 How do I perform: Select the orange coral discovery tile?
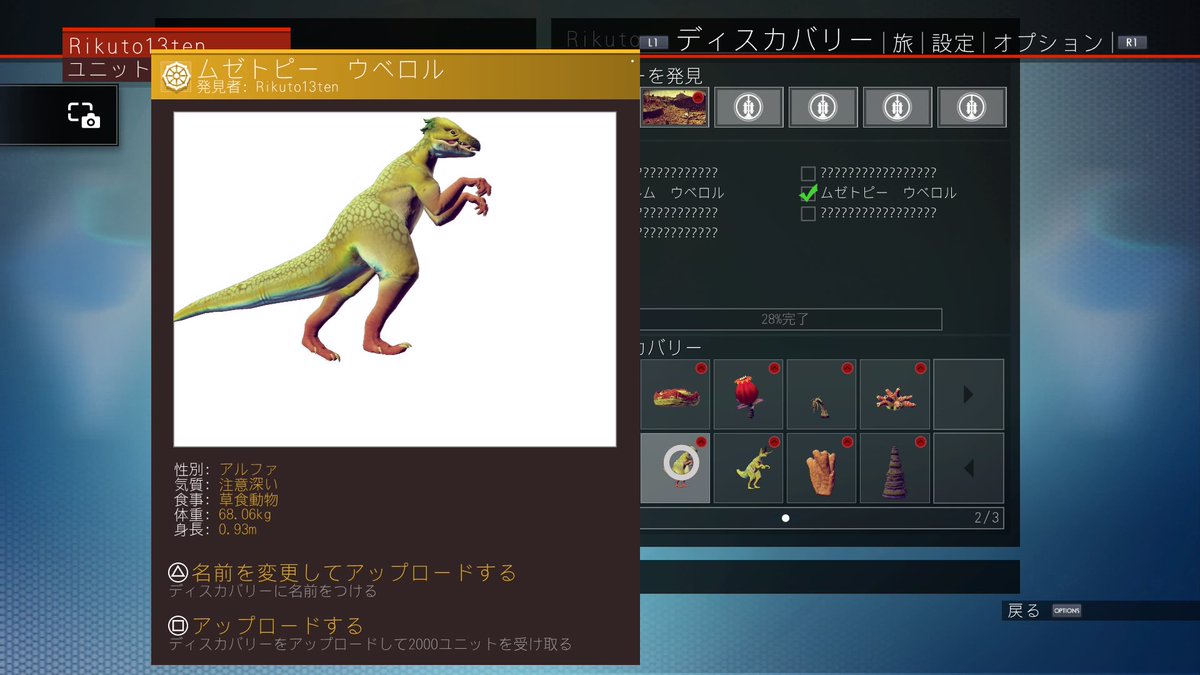(895, 395)
